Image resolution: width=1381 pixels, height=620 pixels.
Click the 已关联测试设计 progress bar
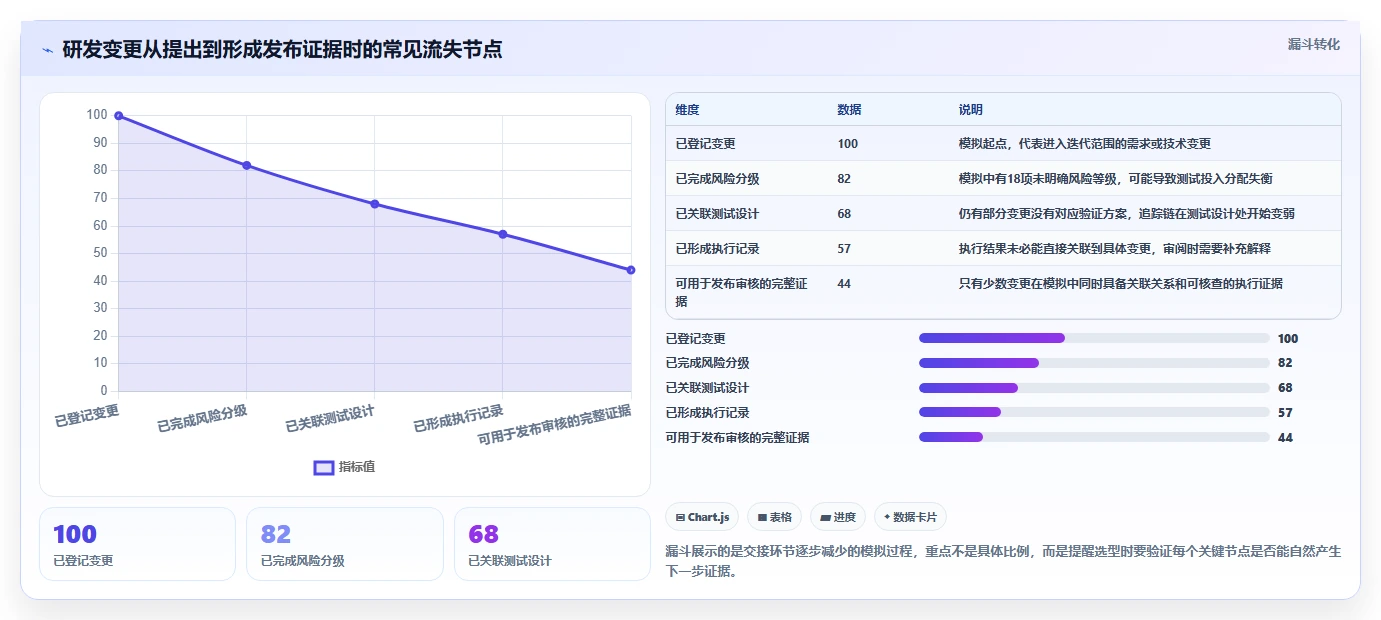1094,388
